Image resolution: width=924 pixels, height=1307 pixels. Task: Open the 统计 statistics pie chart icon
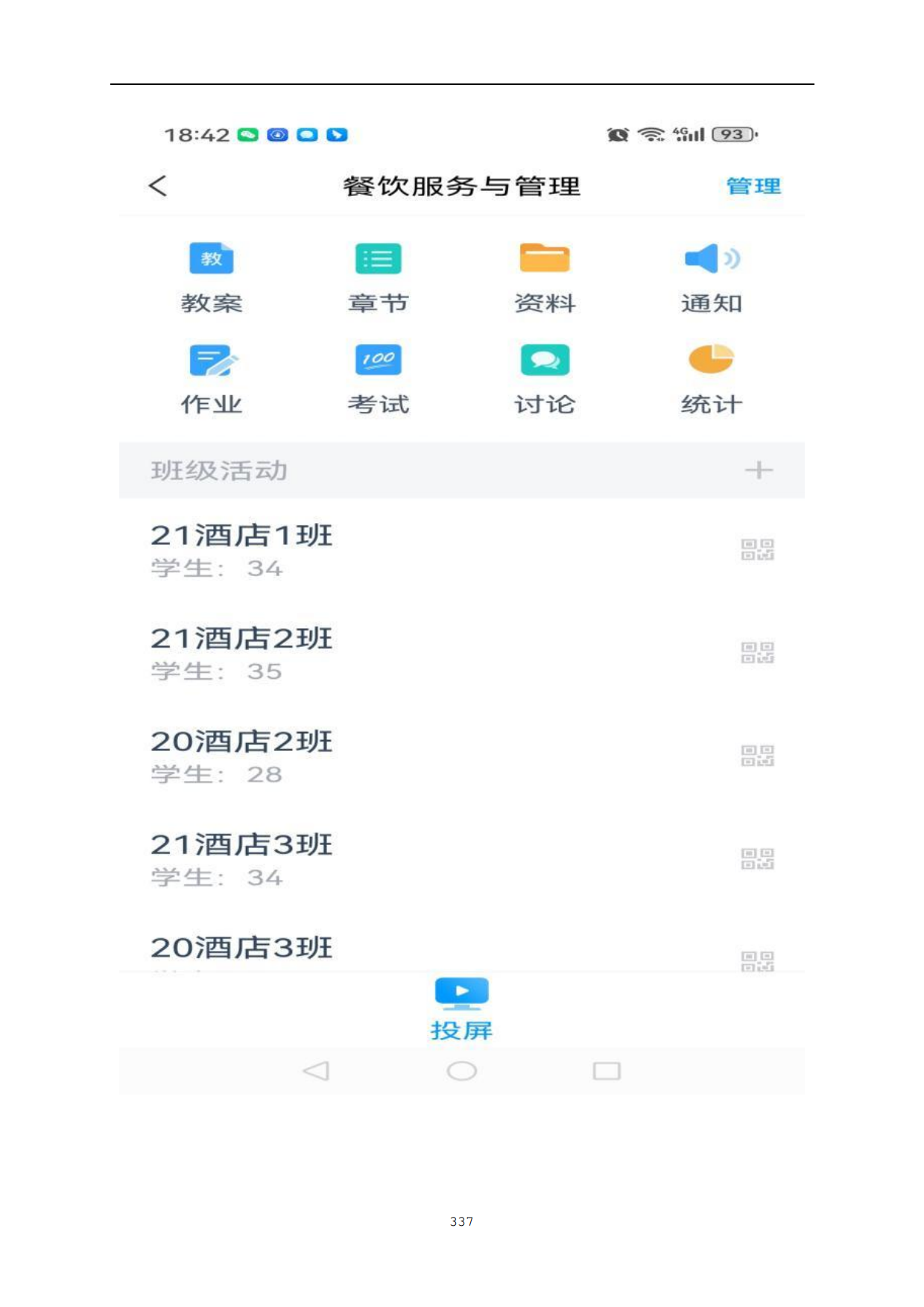pos(711,358)
